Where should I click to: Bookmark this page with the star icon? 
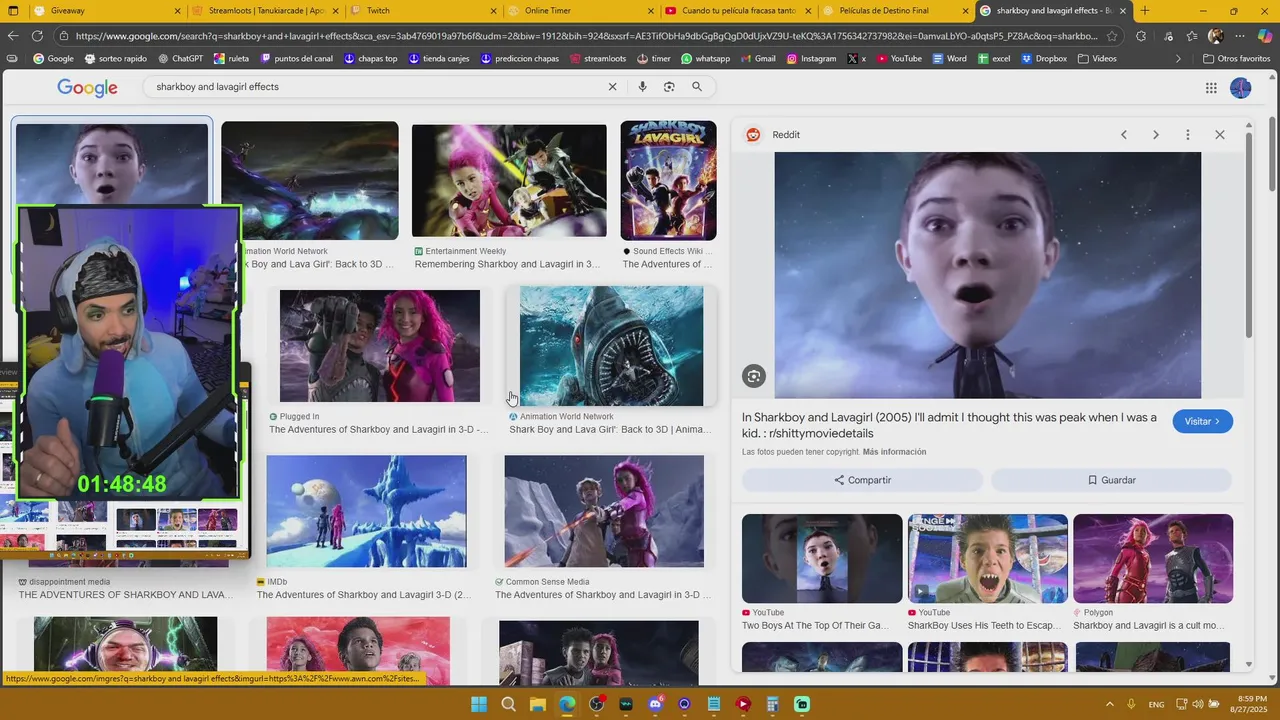point(1112,36)
